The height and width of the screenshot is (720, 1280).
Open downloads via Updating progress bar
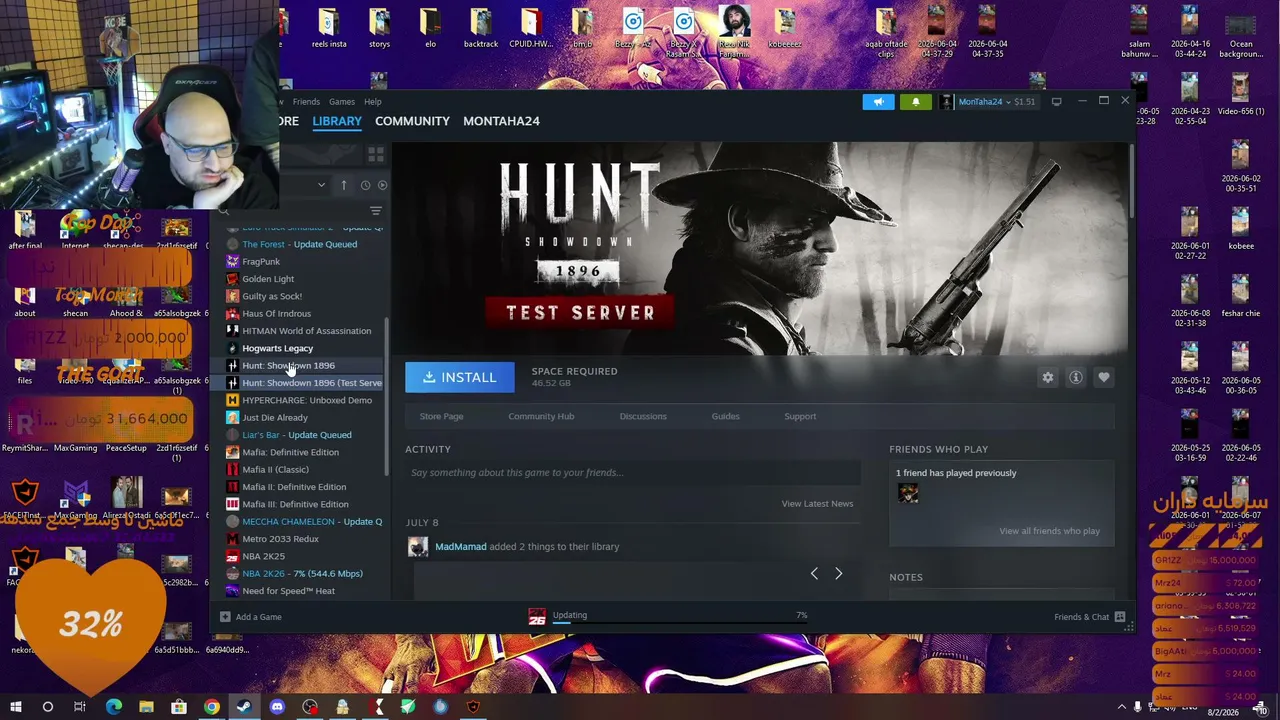click(x=669, y=616)
